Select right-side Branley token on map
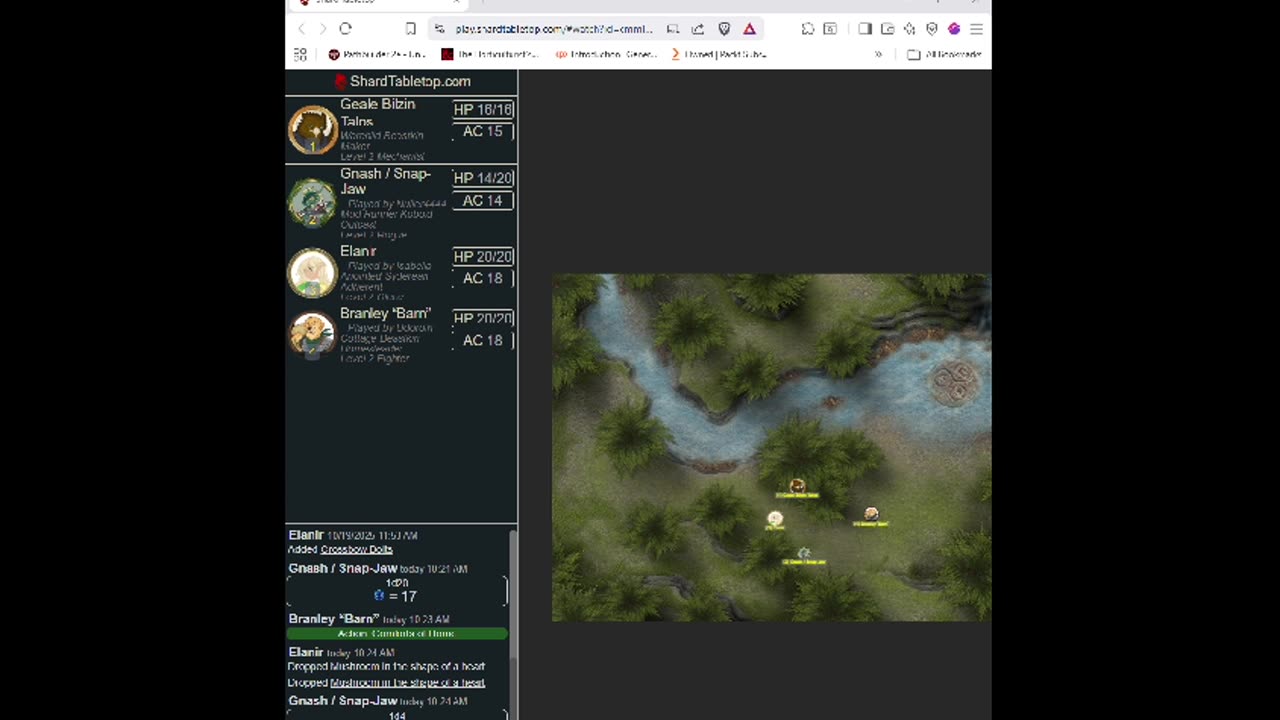This screenshot has width=1280, height=720. click(871, 514)
